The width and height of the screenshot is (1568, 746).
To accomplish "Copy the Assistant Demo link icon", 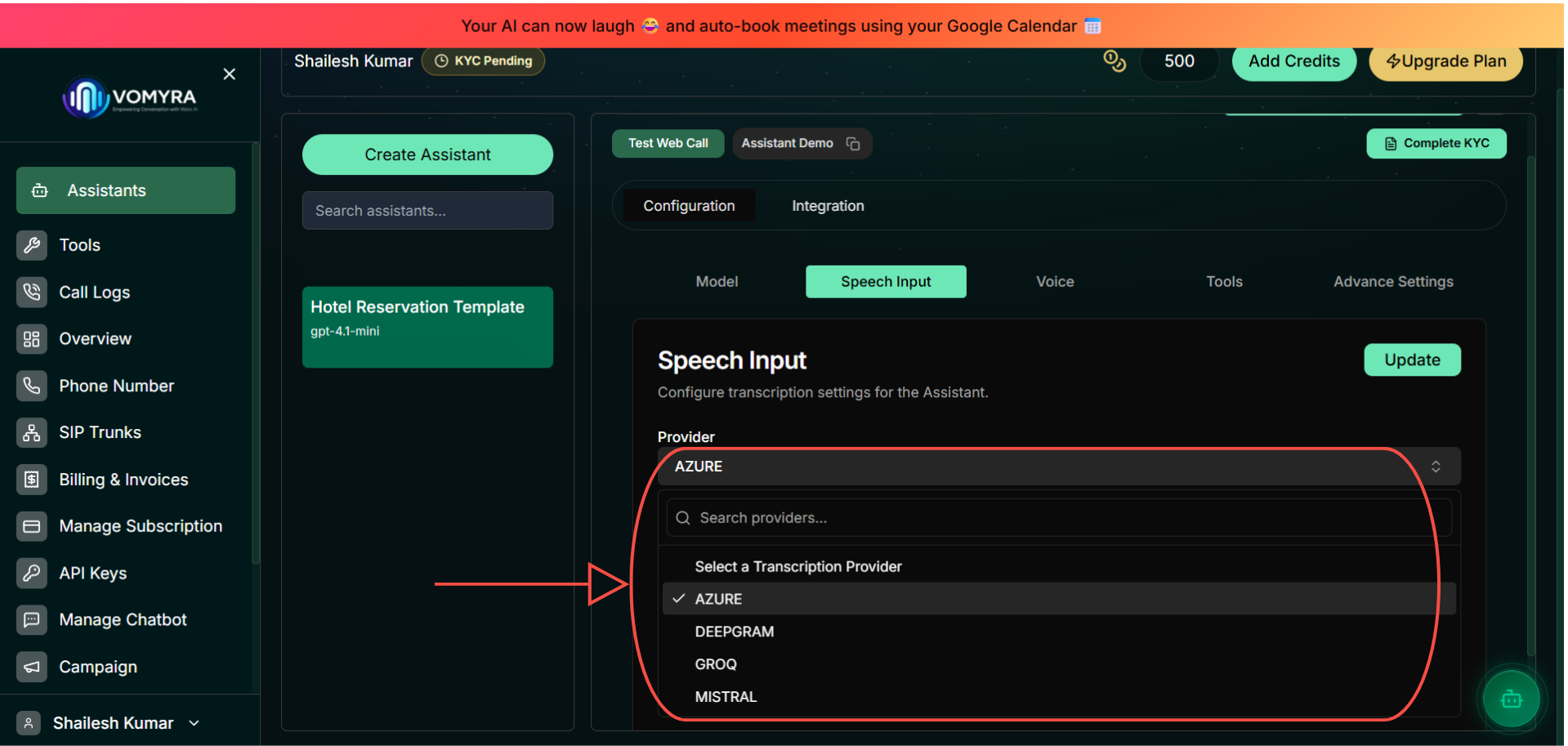I will (853, 144).
